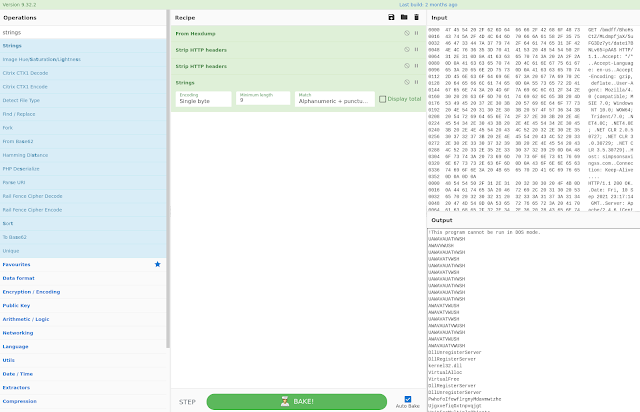Expand the Compression category
The image size is (640, 412).
click(x=83, y=401)
